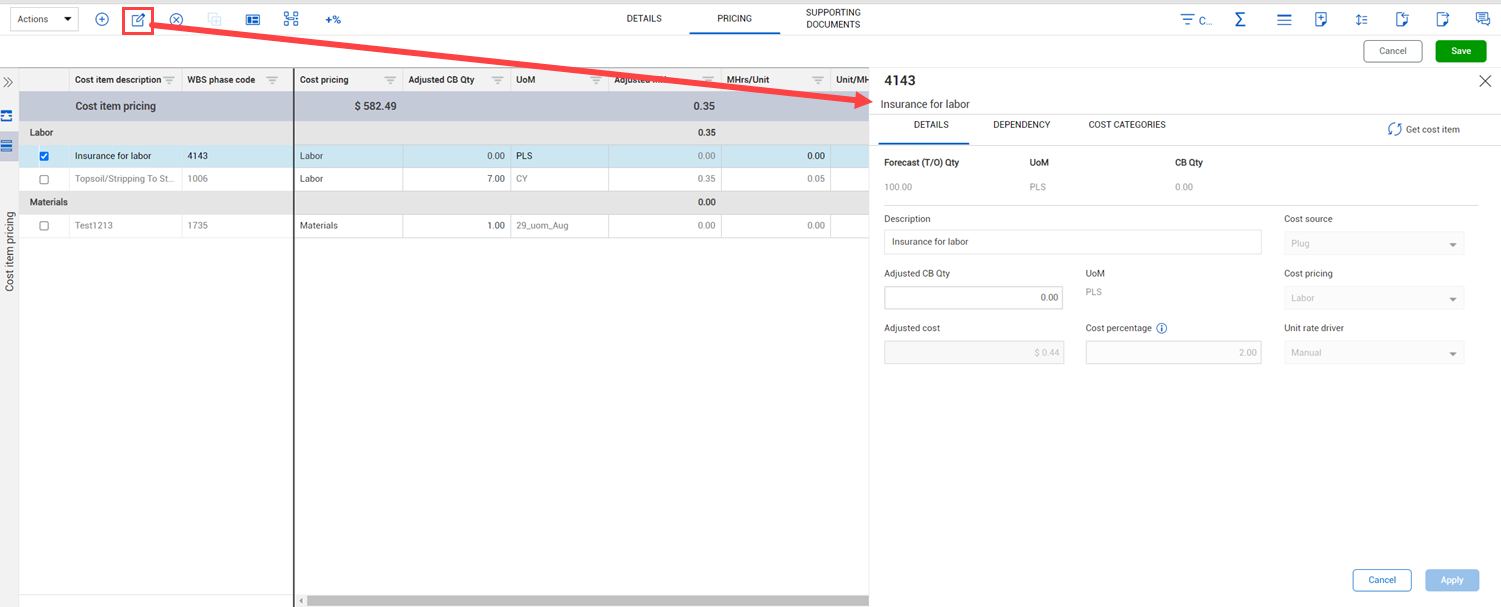Click the green Save button
Viewport: 1501px width, 607px height.
[x=1460, y=51]
